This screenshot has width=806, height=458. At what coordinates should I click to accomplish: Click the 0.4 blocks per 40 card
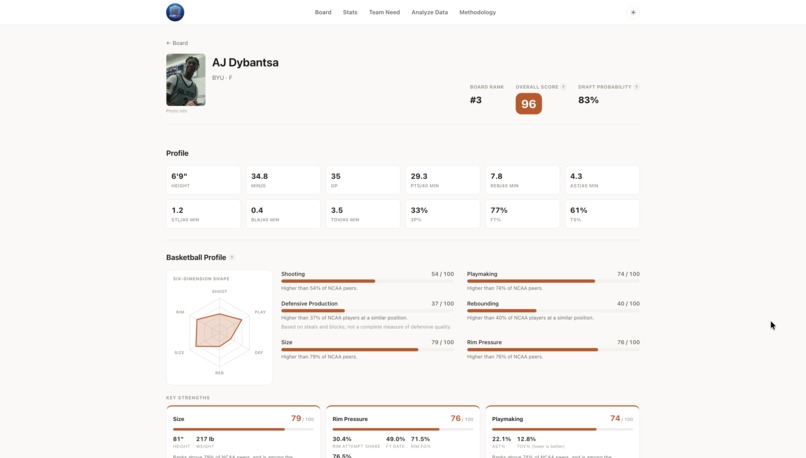click(x=283, y=214)
